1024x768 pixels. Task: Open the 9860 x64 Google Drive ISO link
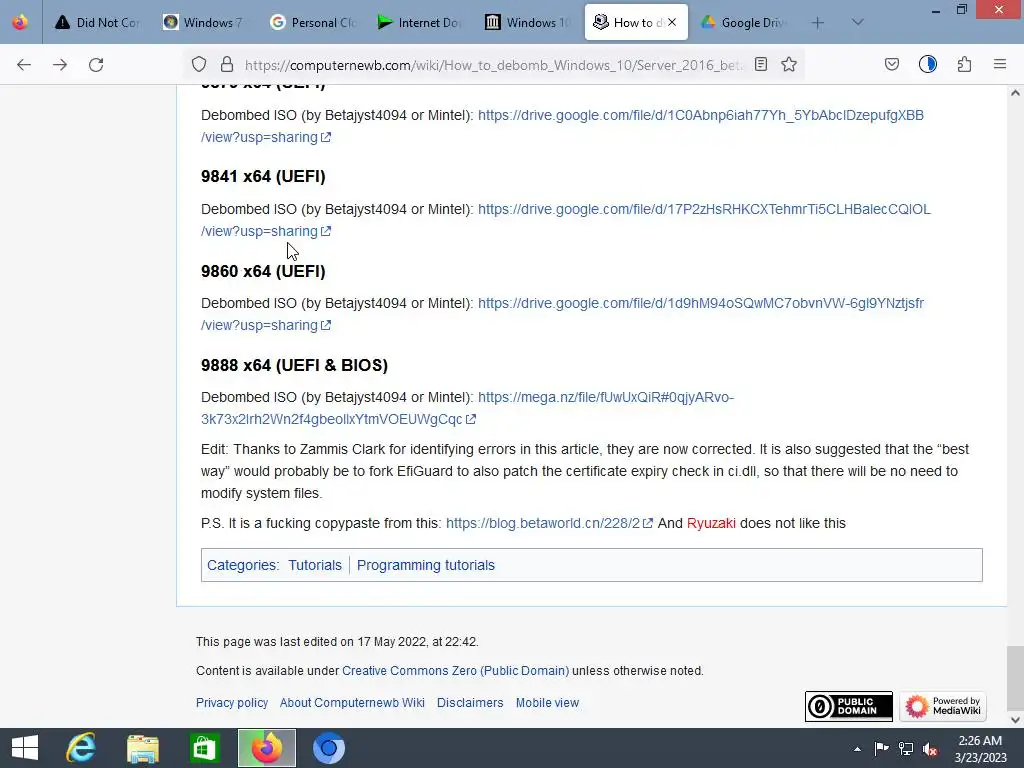[x=701, y=304]
